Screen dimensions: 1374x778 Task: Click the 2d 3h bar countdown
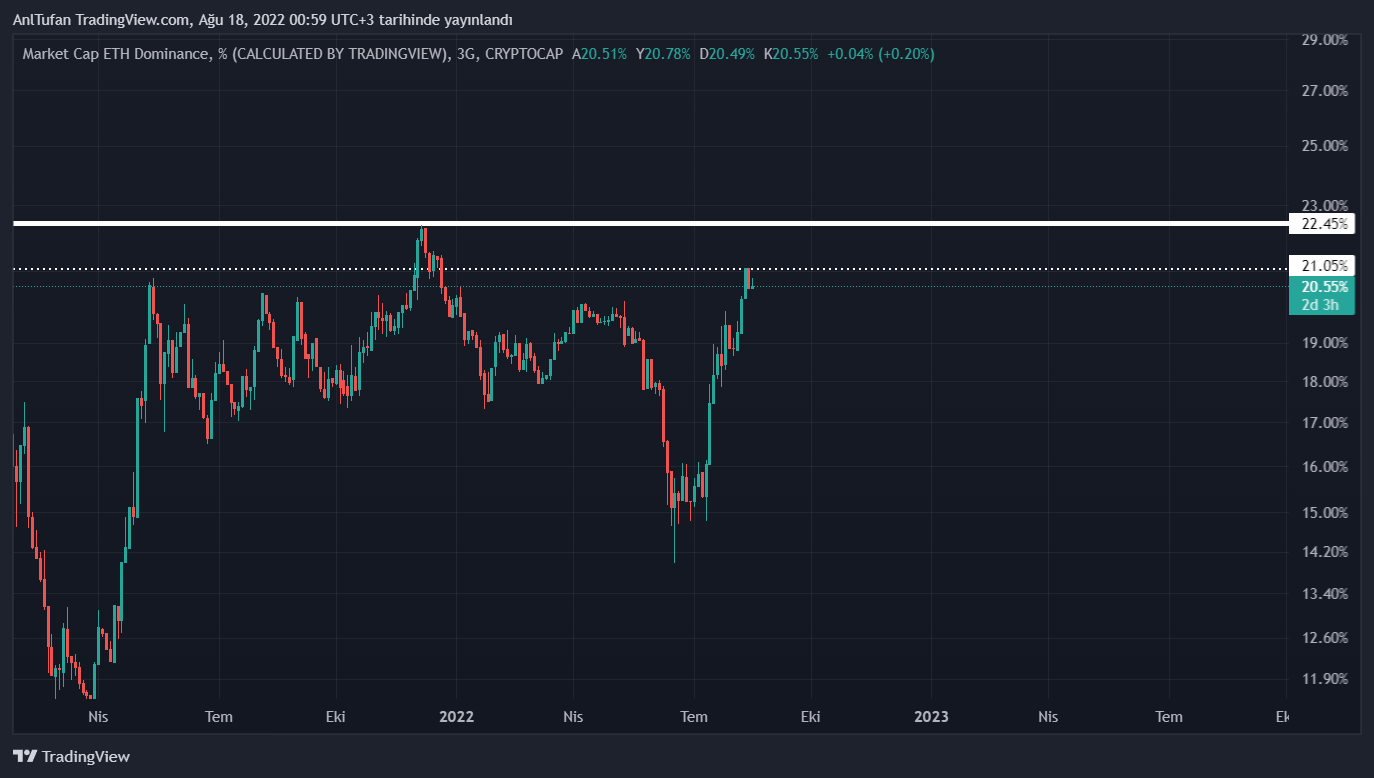[1322, 304]
